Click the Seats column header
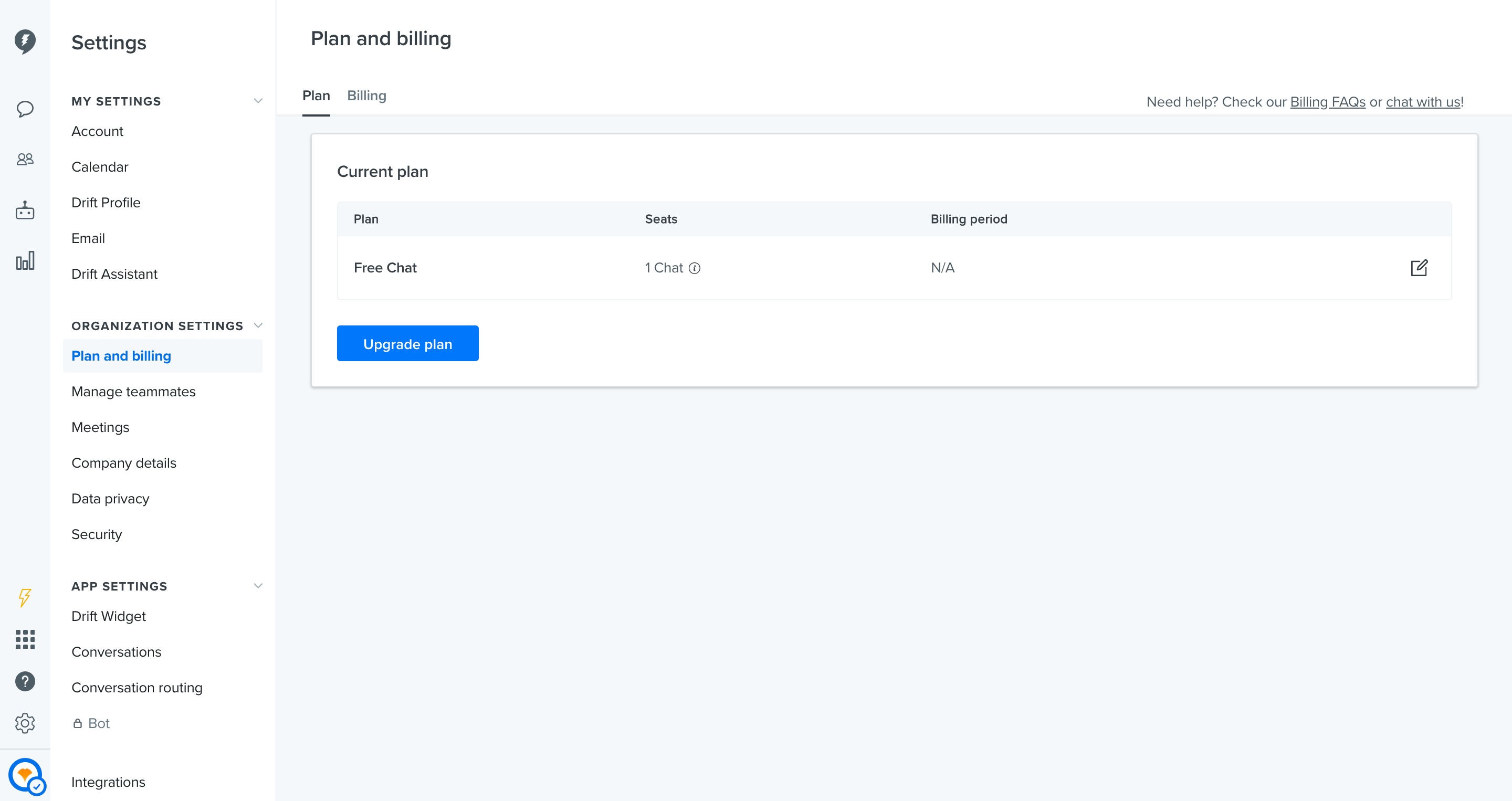 (661, 219)
